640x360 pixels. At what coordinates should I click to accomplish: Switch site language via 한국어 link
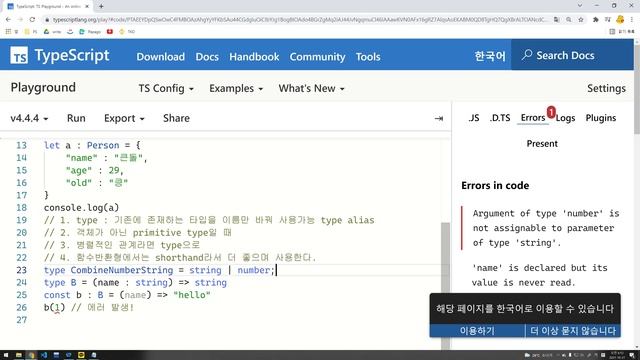pyautogui.click(x=490, y=56)
